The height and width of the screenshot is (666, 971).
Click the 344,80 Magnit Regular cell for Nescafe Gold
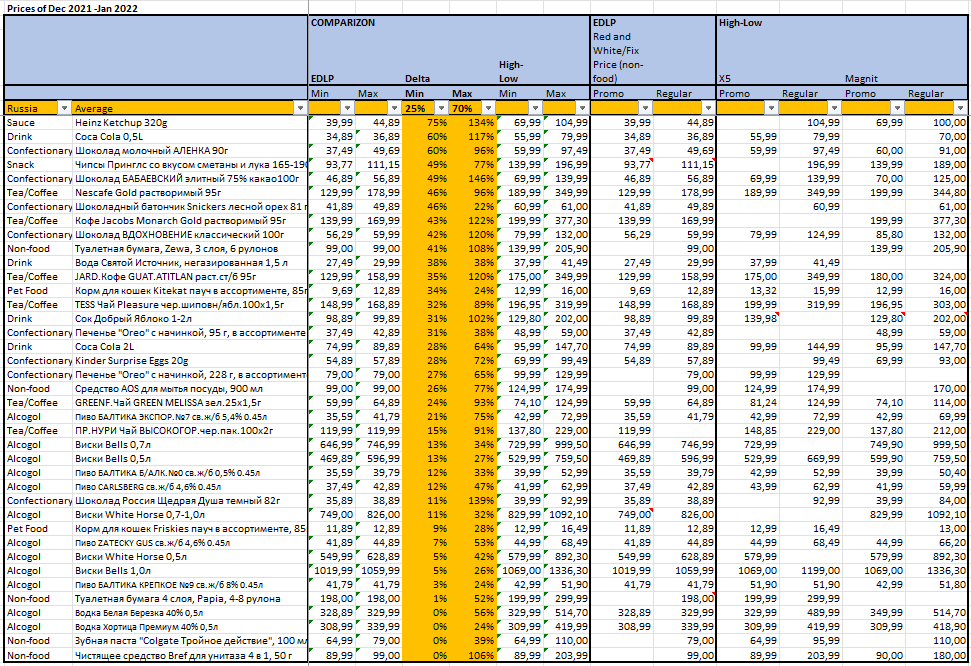[x=936, y=193]
